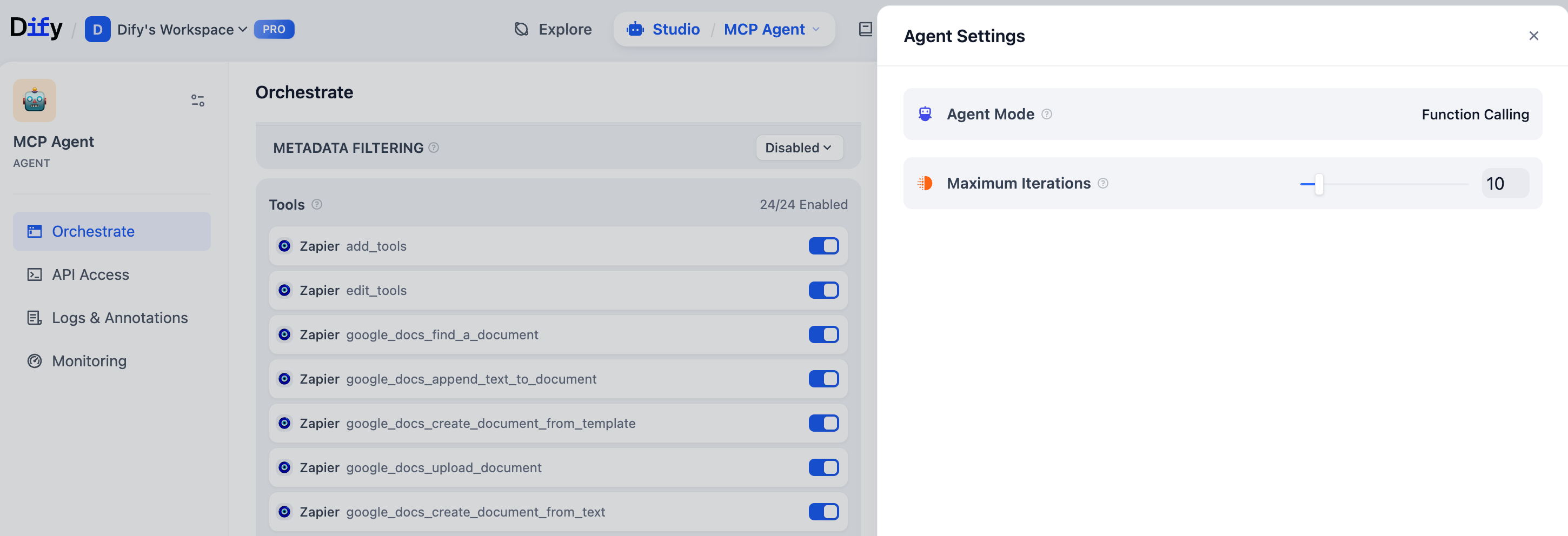Screen dimensions: 1568x536
Task: Click Zapier icon for google_docs_create_document_from_text
Action: (x=284, y=512)
